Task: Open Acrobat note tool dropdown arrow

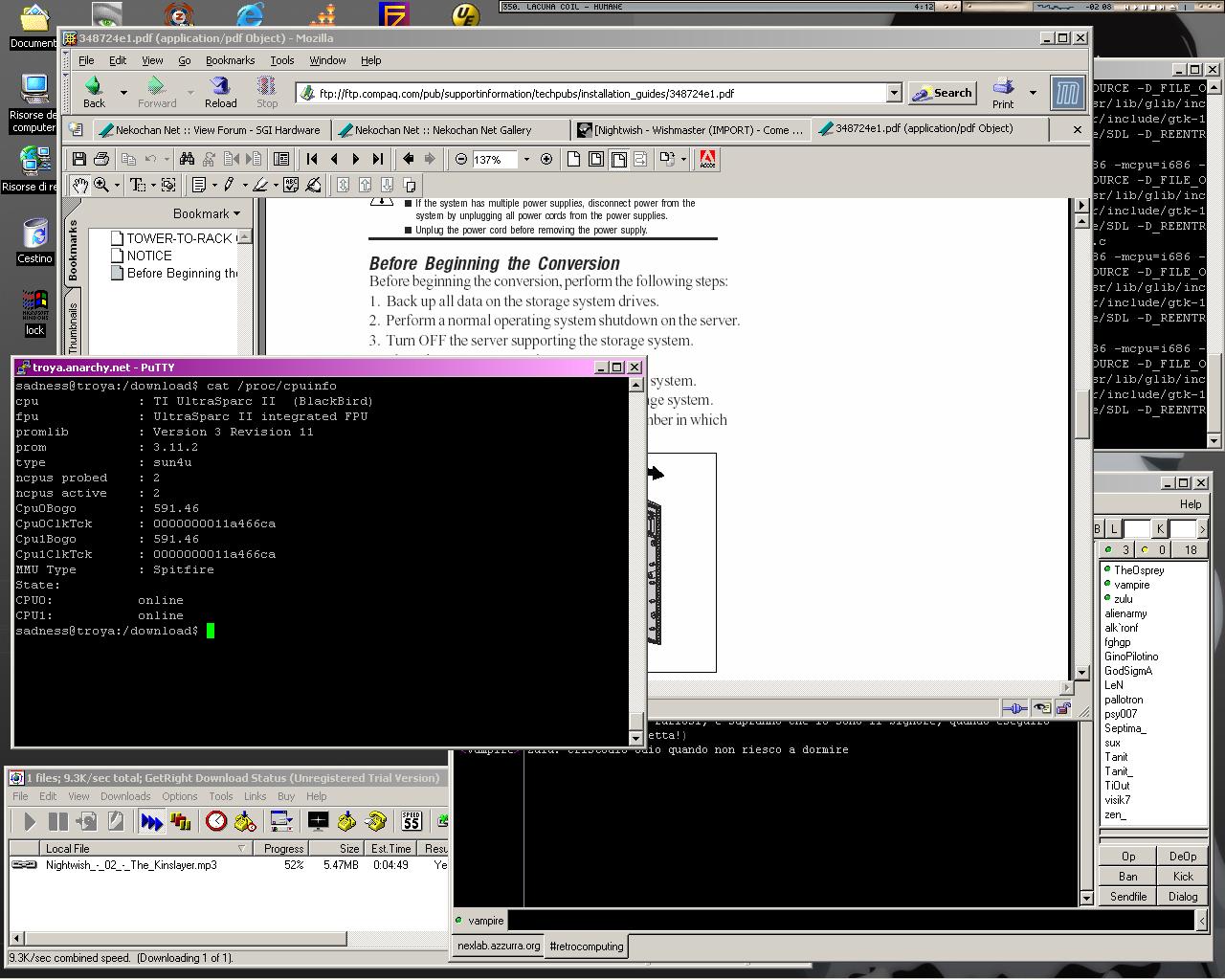Action: pyautogui.click(x=214, y=185)
